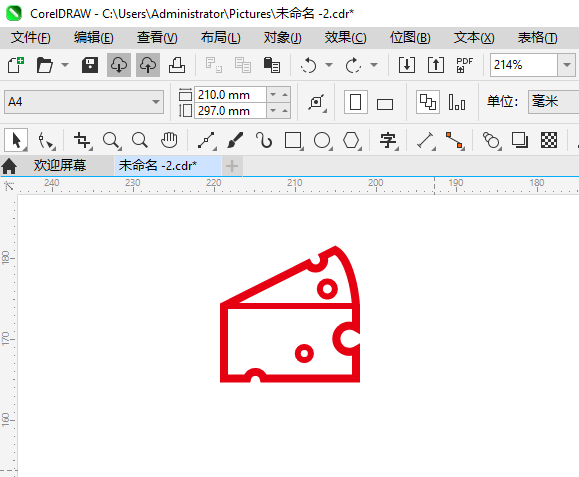
Task: Set landscape page orientation
Action: point(385,104)
